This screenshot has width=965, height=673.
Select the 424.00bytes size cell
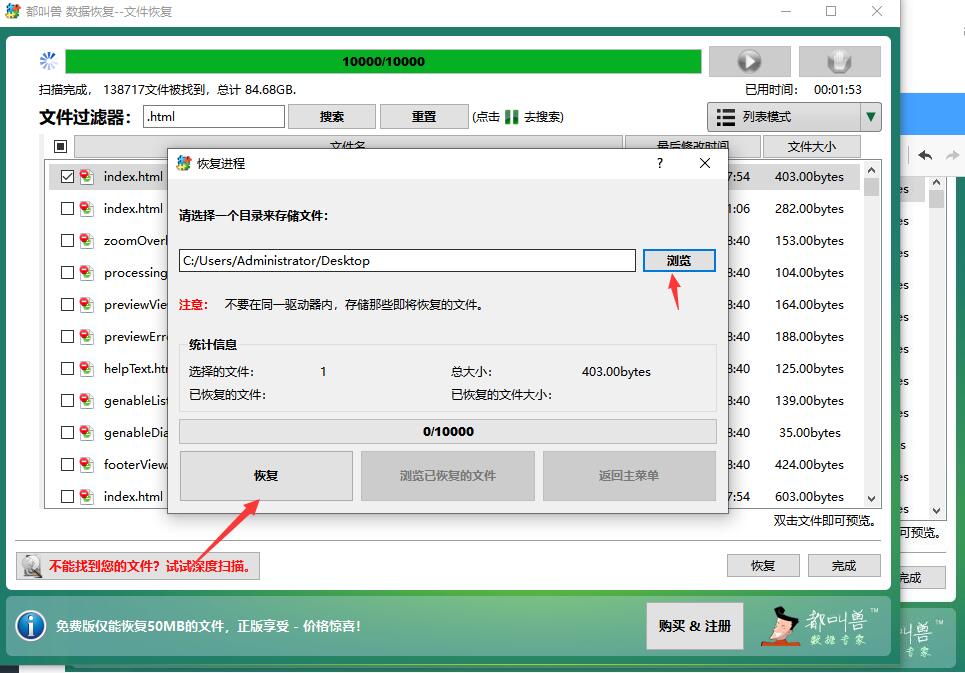tap(809, 464)
